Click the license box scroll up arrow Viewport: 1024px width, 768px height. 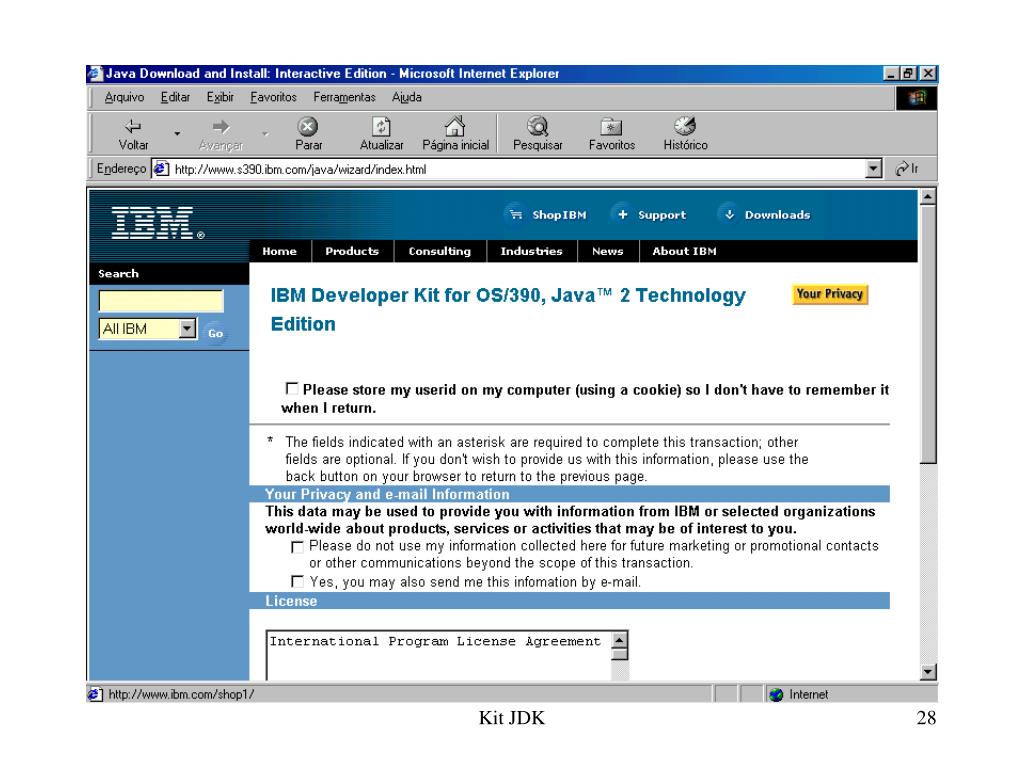click(x=620, y=639)
